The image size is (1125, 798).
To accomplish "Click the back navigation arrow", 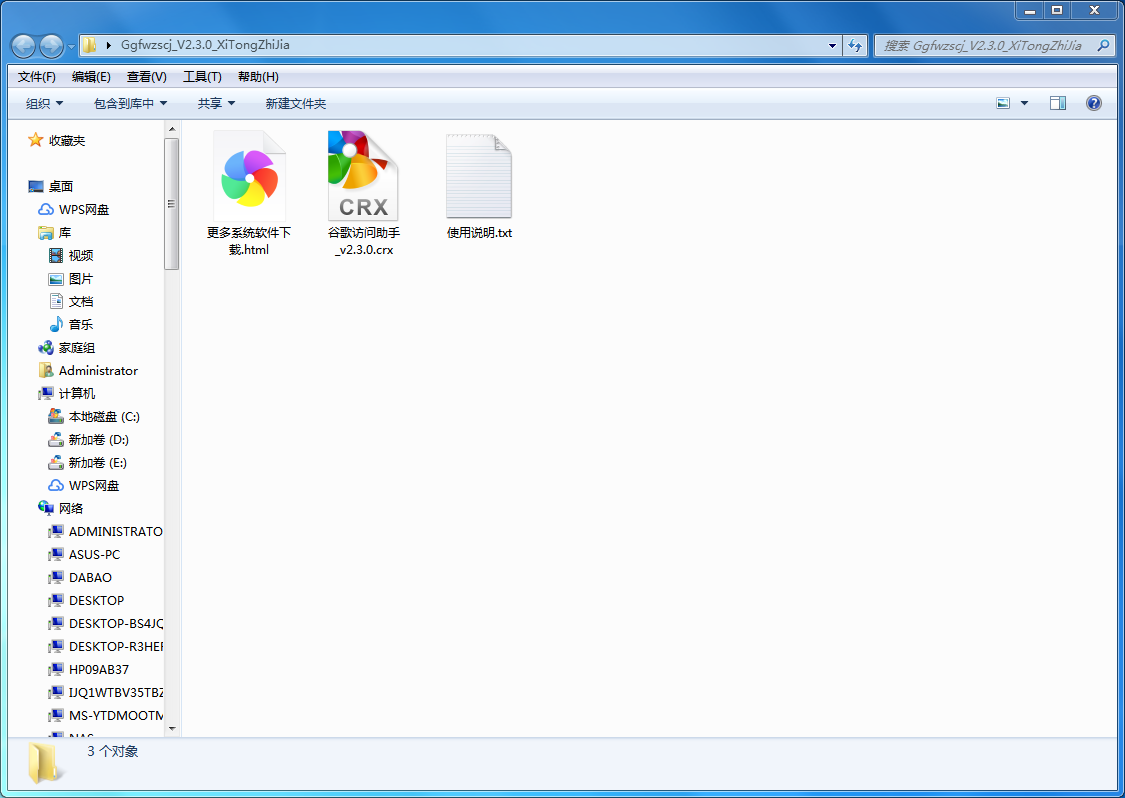I will pos(24,47).
